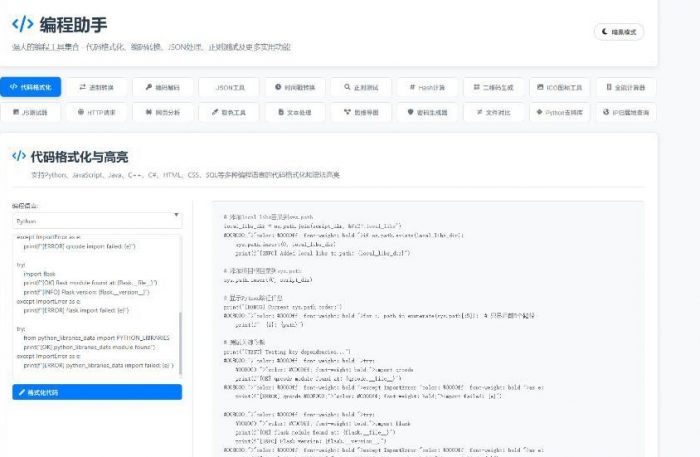Select the ICO图标工具 tool

point(560,87)
